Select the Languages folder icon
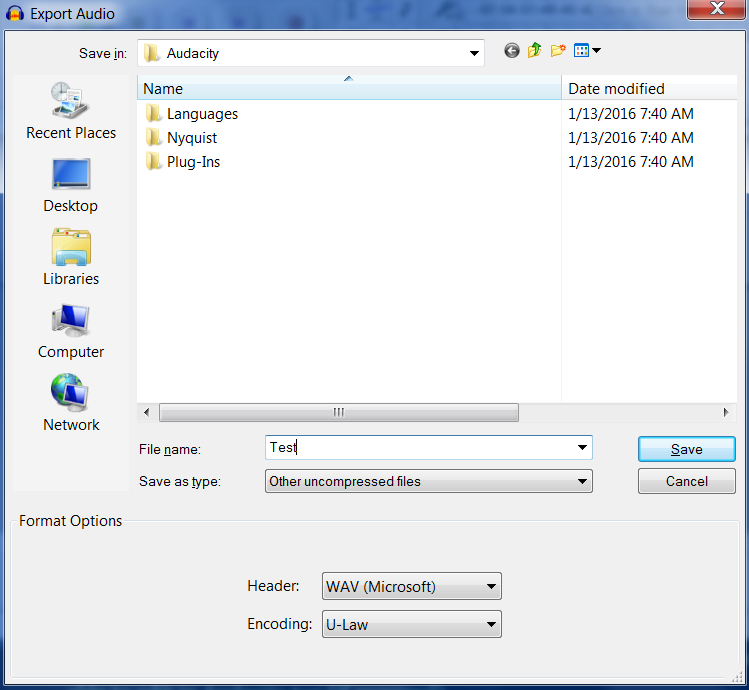Screen dimensions: 749x690 [153, 114]
